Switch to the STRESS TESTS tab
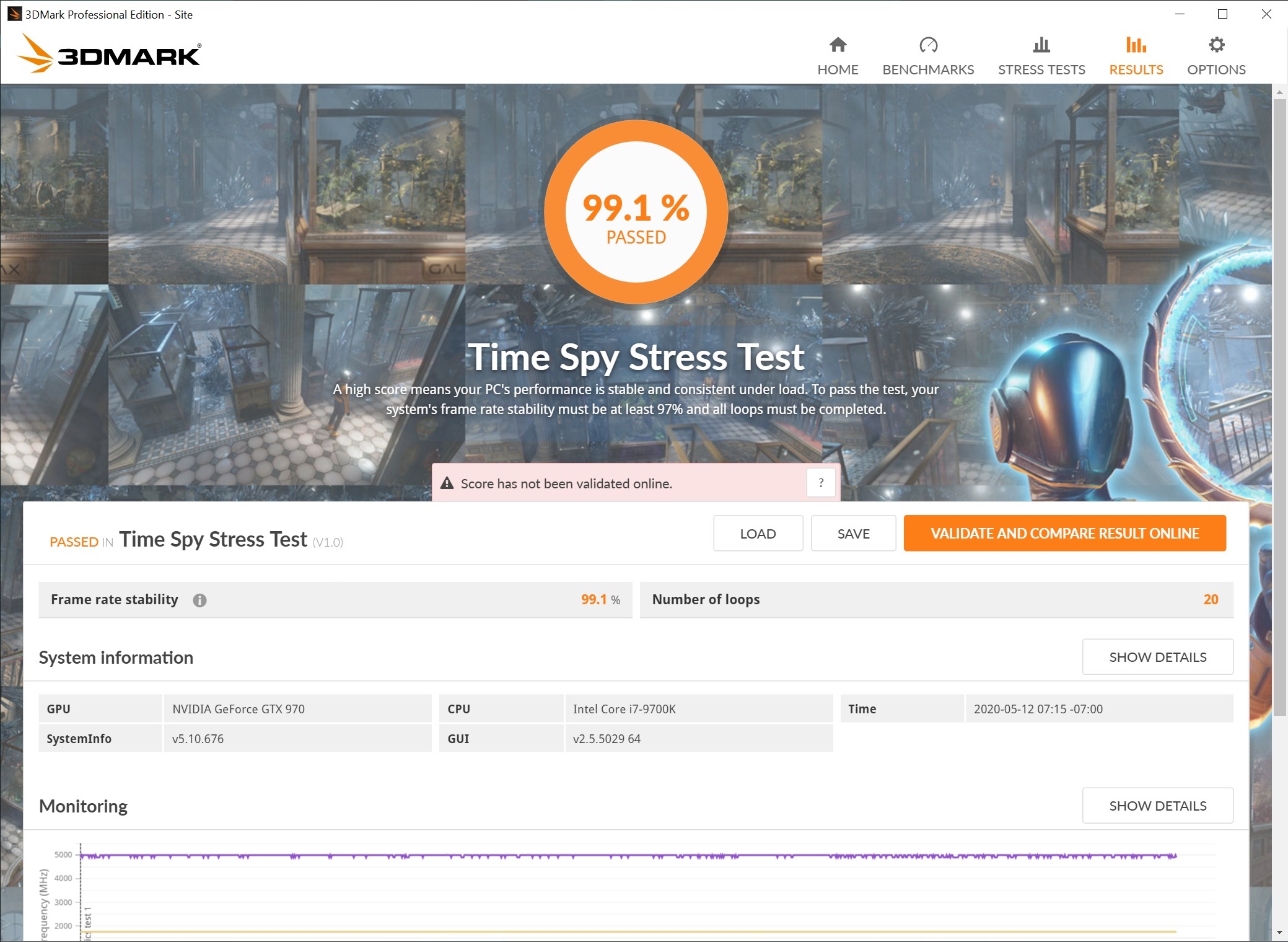Screen dimensions: 1288x942 (1041, 56)
